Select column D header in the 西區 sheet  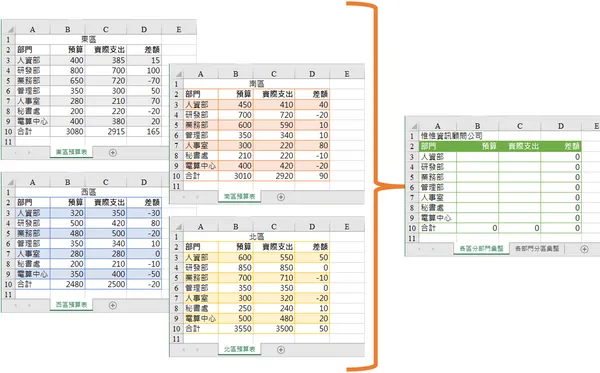(144, 182)
